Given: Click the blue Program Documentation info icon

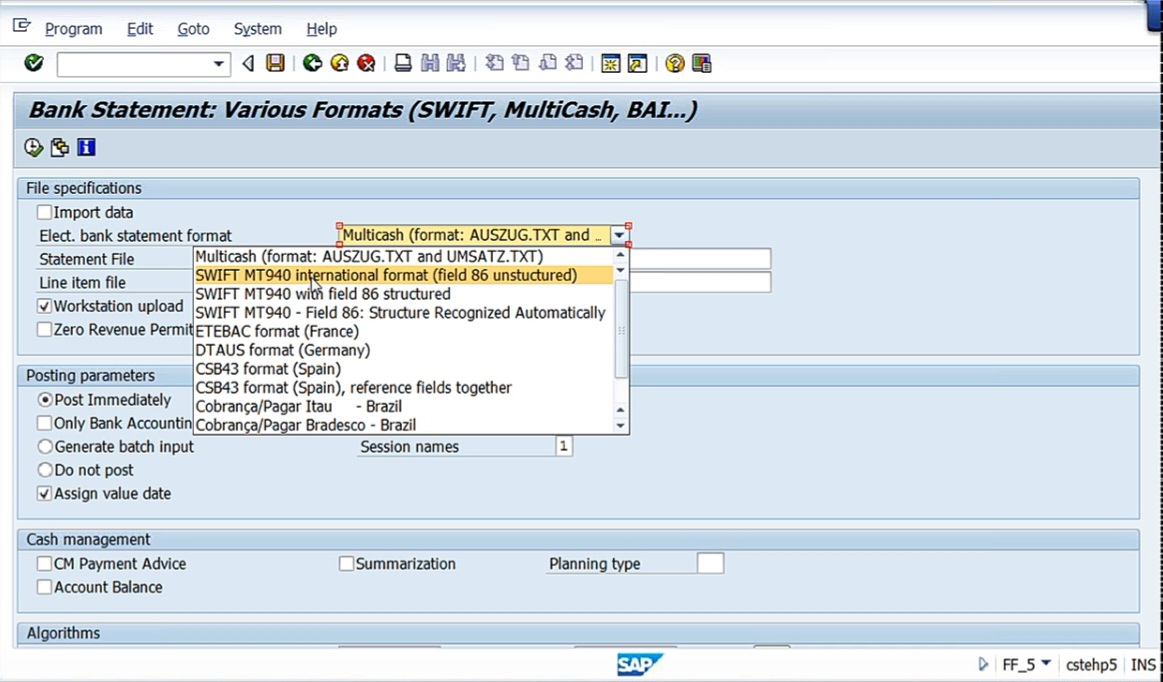Looking at the screenshot, I should click(x=86, y=147).
